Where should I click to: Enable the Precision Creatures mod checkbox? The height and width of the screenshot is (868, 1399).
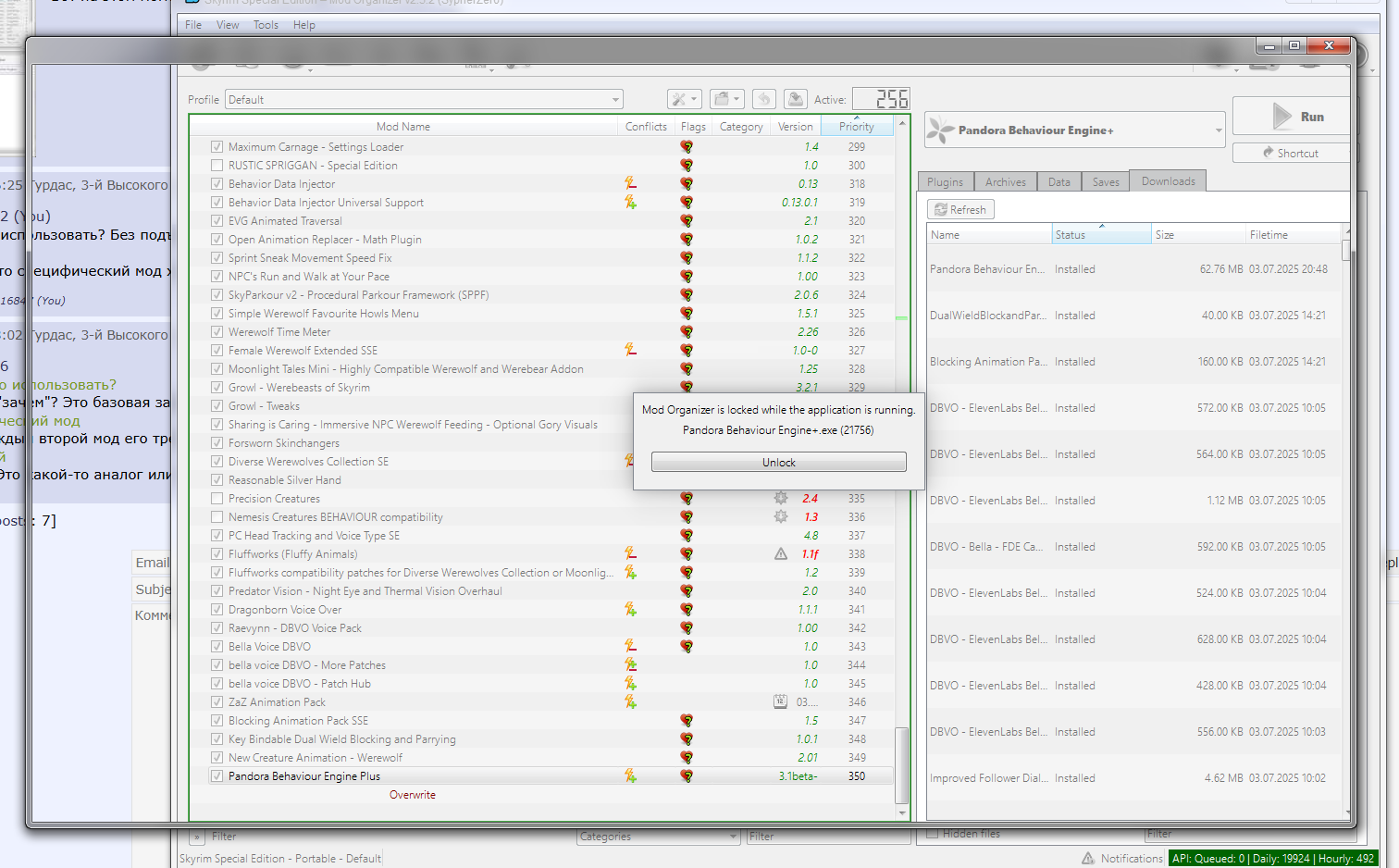tap(217, 498)
